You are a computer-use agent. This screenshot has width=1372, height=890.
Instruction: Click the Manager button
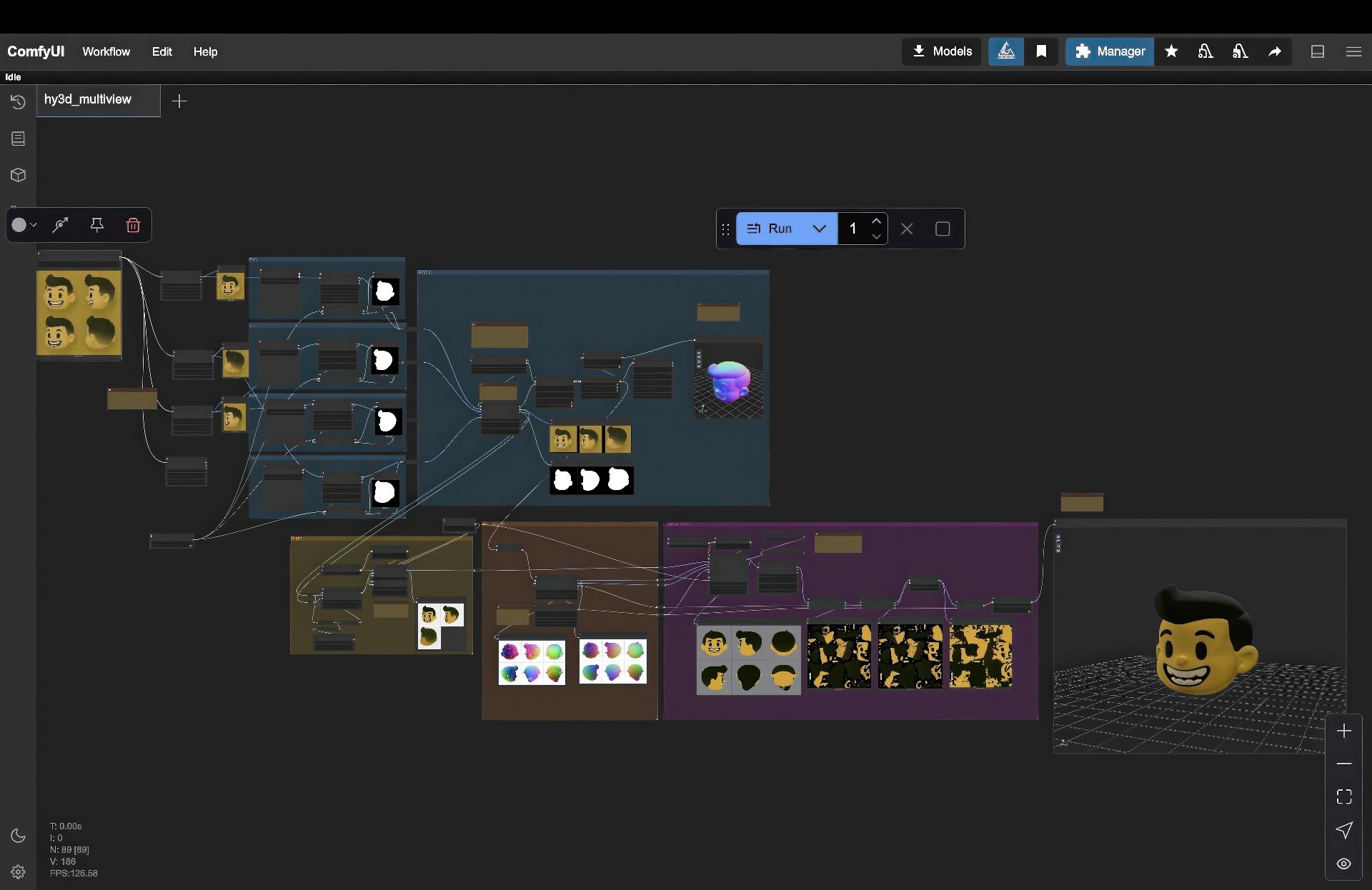click(1110, 51)
